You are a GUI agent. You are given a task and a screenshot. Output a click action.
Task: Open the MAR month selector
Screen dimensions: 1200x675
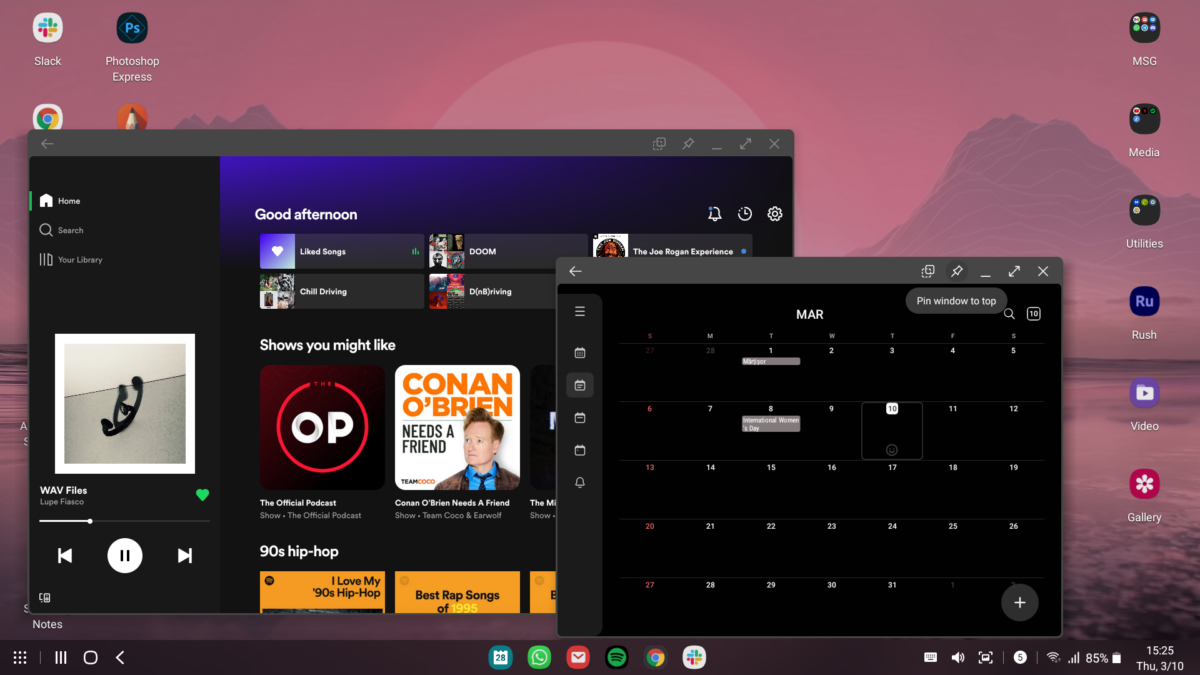pos(809,313)
